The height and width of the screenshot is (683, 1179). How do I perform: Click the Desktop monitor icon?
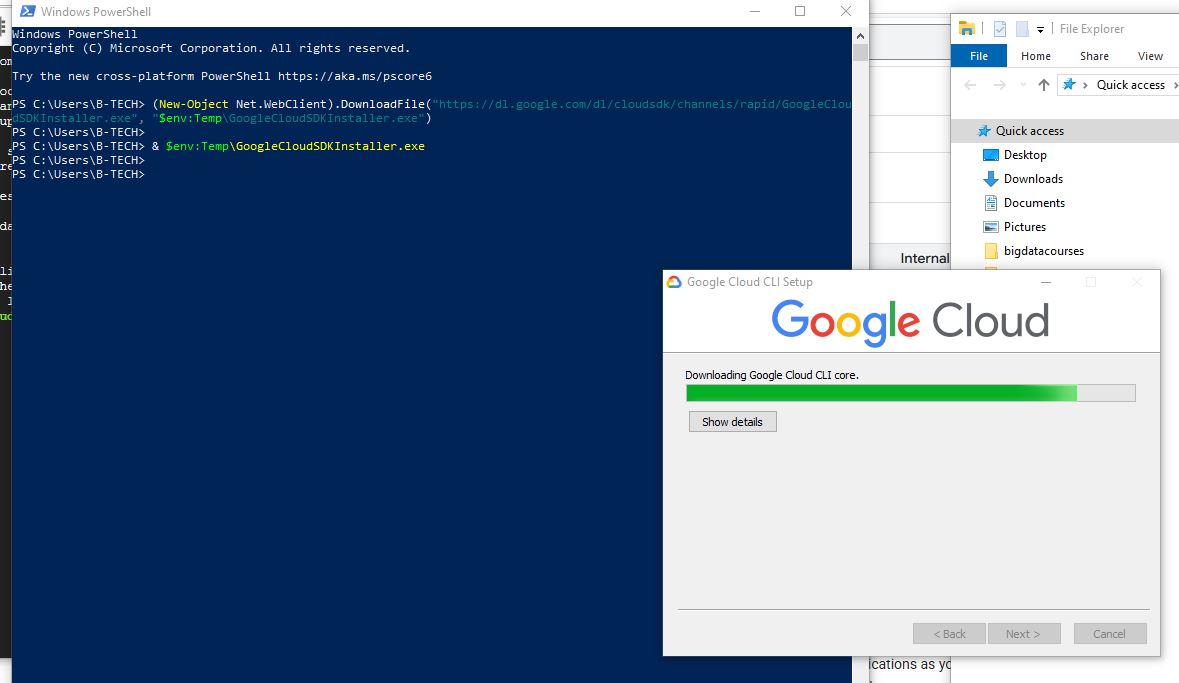(x=991, y=155)
